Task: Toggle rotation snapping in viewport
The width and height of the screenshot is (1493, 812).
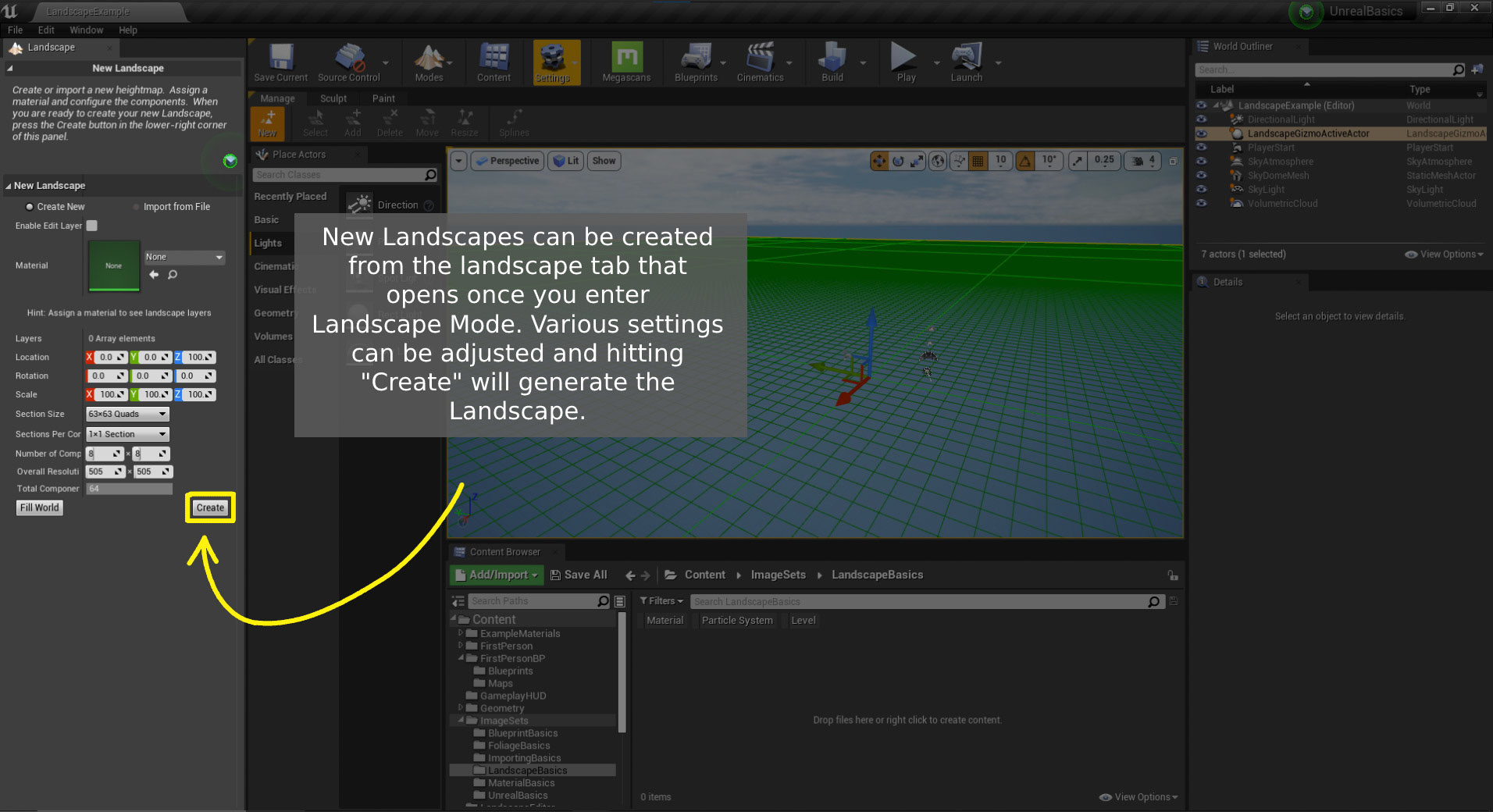Action: [1025, 161]
